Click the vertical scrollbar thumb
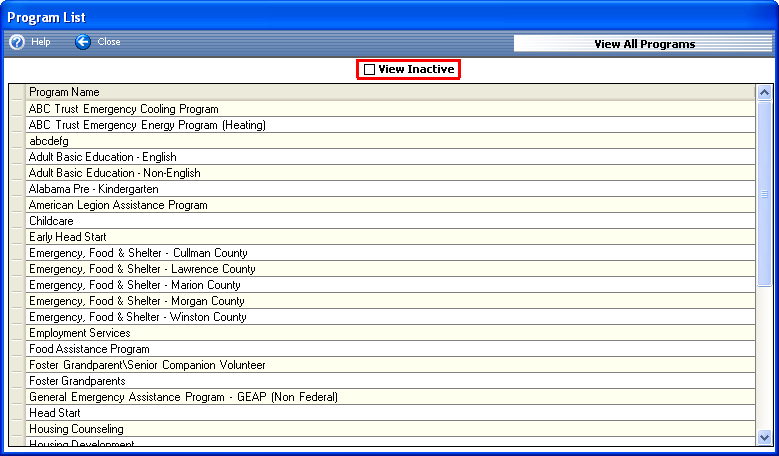 coord(764,195)
